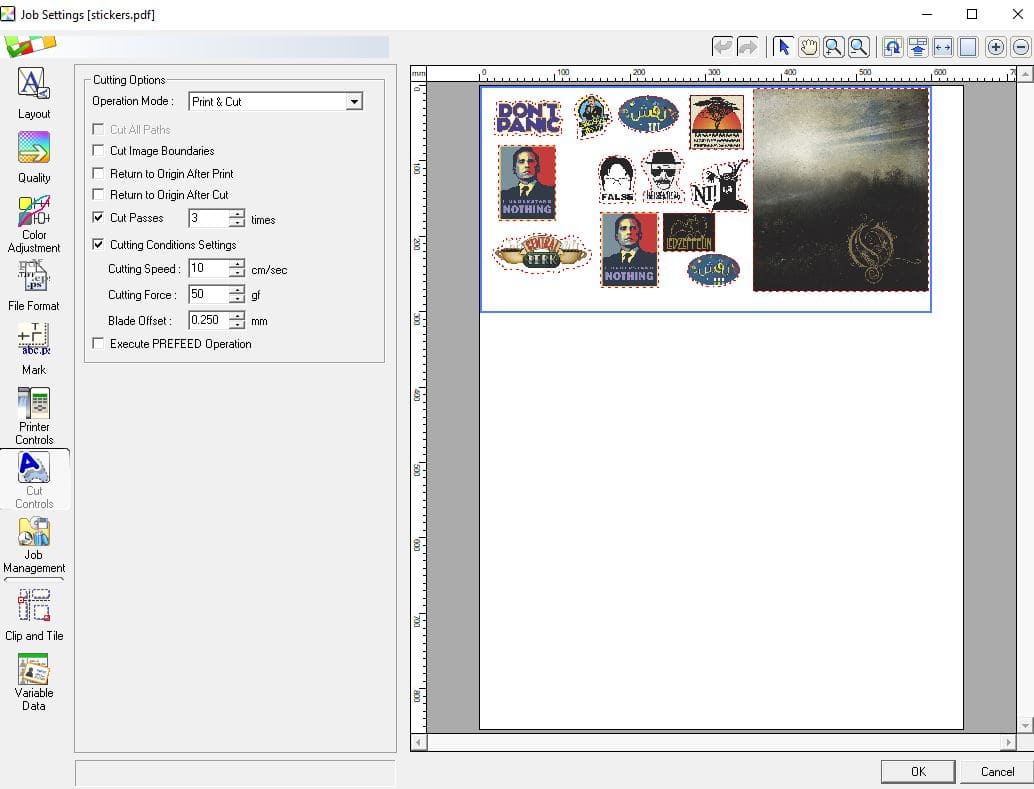The width and height of the screenshot is (1034, 789).
Task: Click the fit width arrows icon
Action: pos(943,47)
